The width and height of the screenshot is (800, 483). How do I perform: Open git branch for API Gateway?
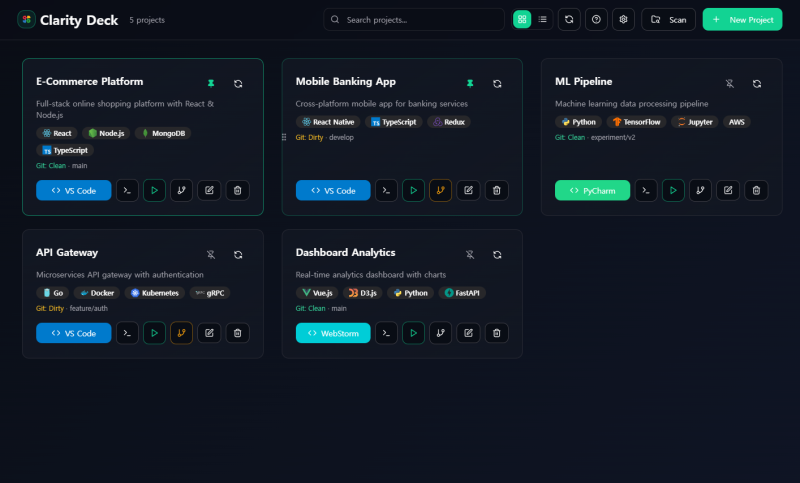[x=181, y=333]
